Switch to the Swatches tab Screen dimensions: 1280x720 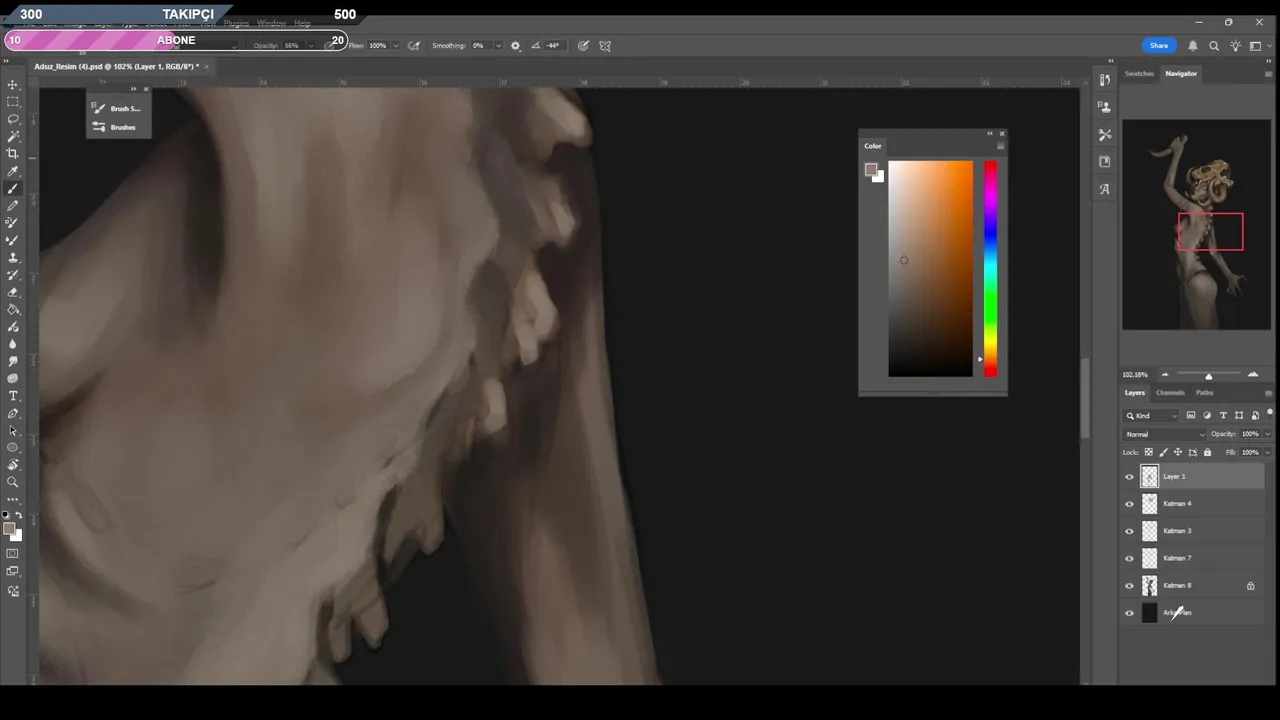1139,73
